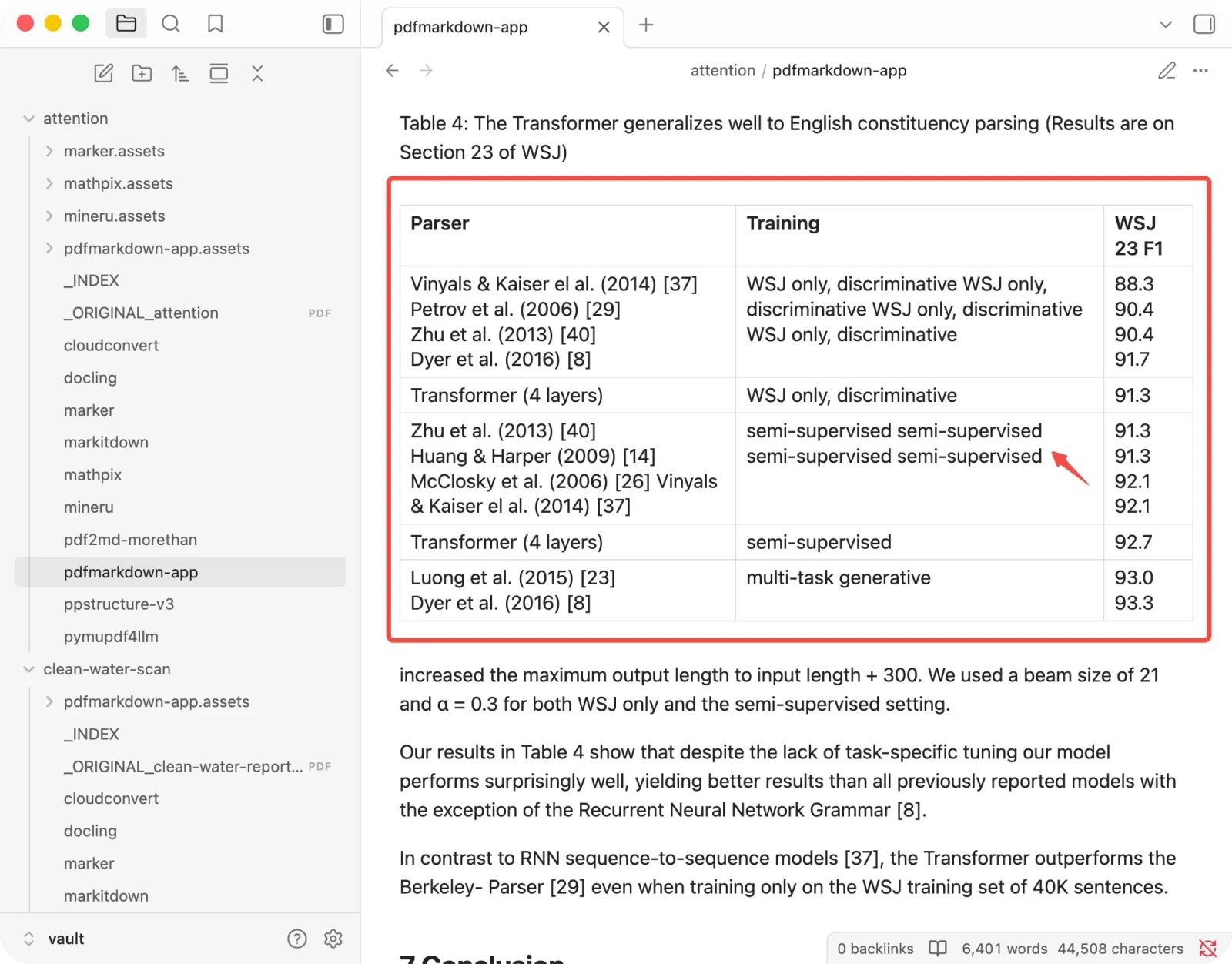
Task: Open help question mark icon
Action: pos(296,939)
